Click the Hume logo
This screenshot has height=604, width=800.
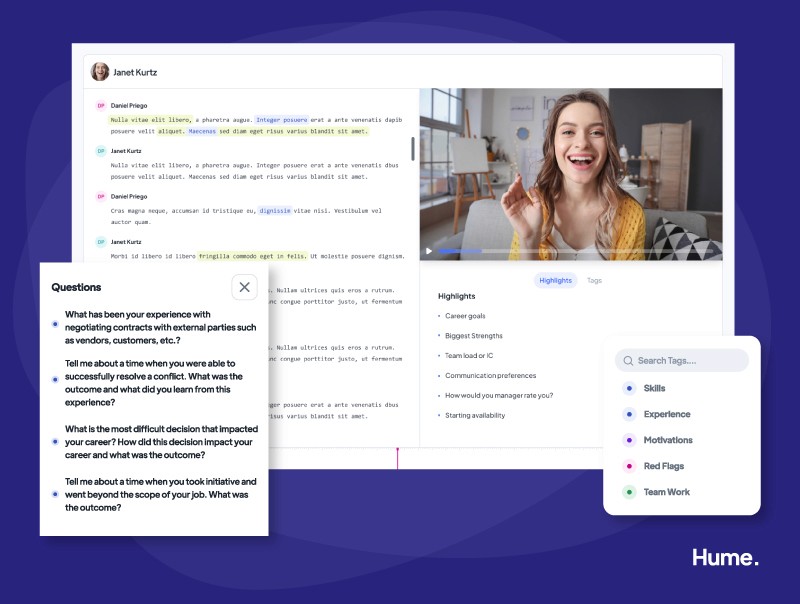point(725,557)
